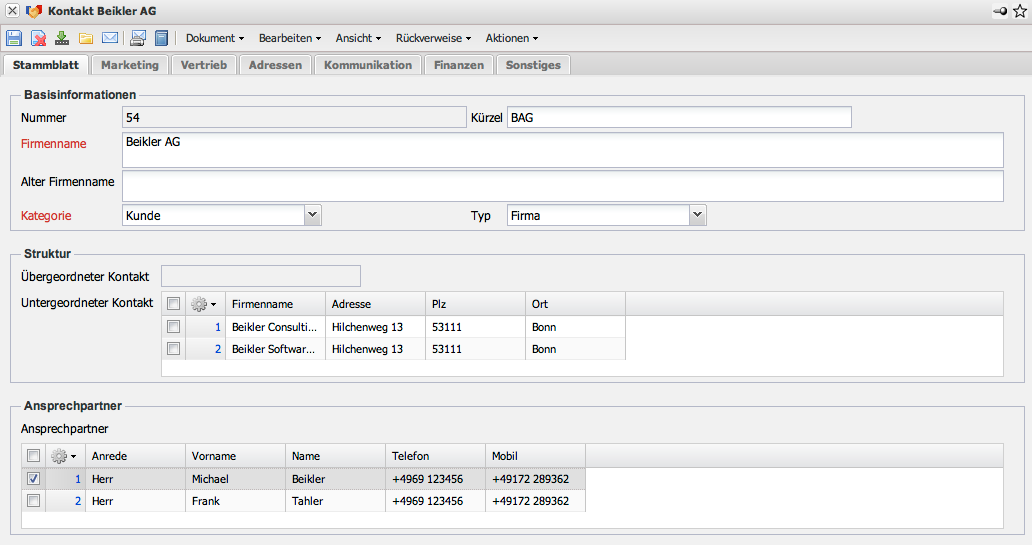
Task: Click the blue floppy disk save icon
Action: click(x=14, y=38)
